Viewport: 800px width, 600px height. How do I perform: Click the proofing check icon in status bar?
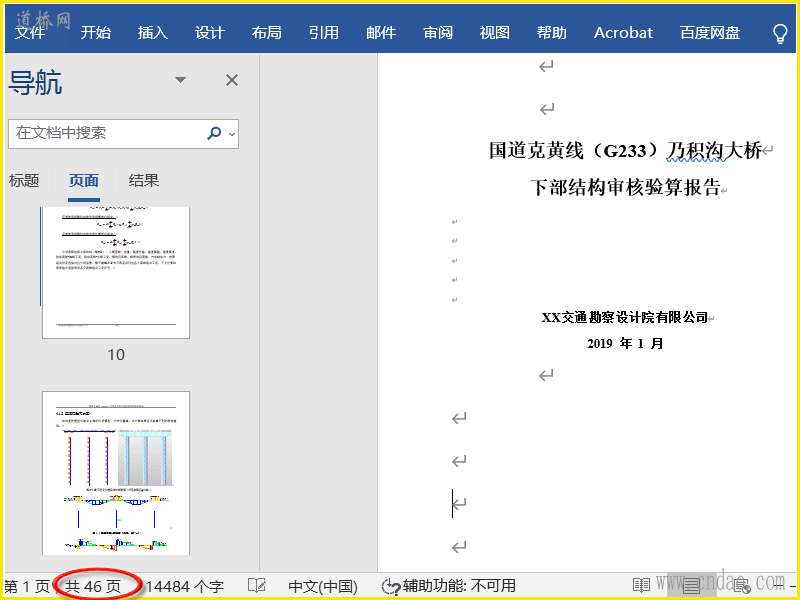pos(257,586)
